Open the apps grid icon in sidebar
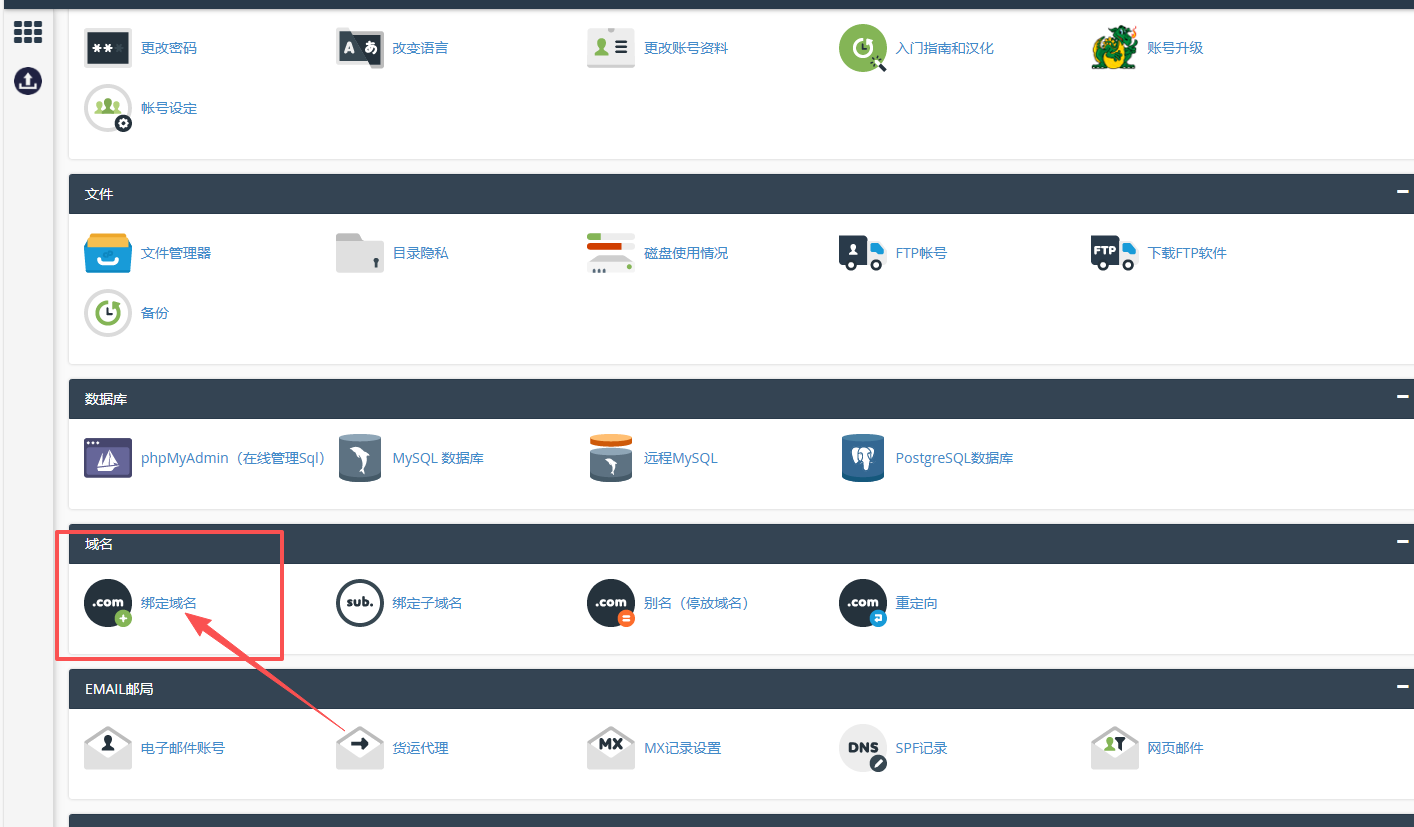 point(28,32)
